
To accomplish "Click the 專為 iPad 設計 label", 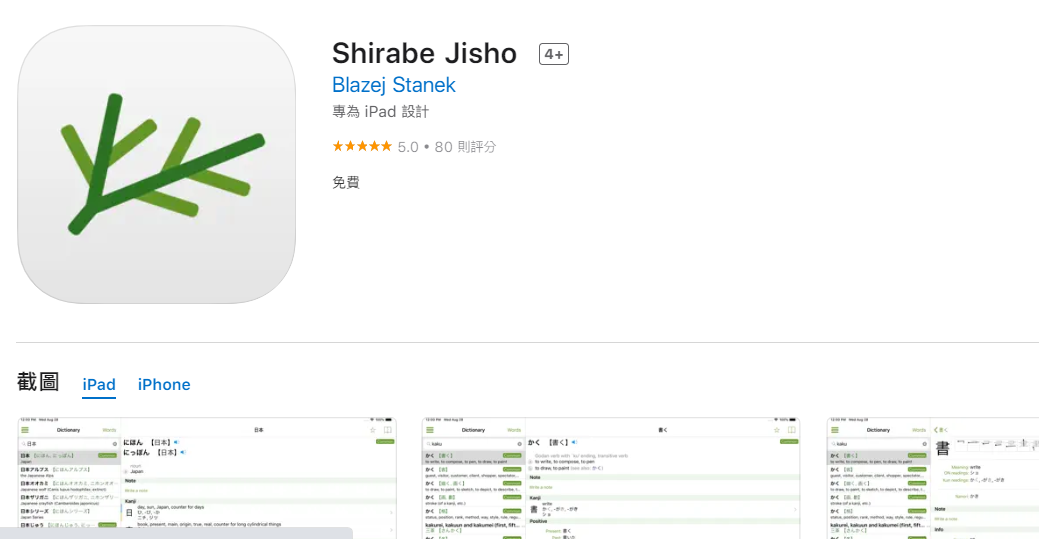I will coord(380,111).
